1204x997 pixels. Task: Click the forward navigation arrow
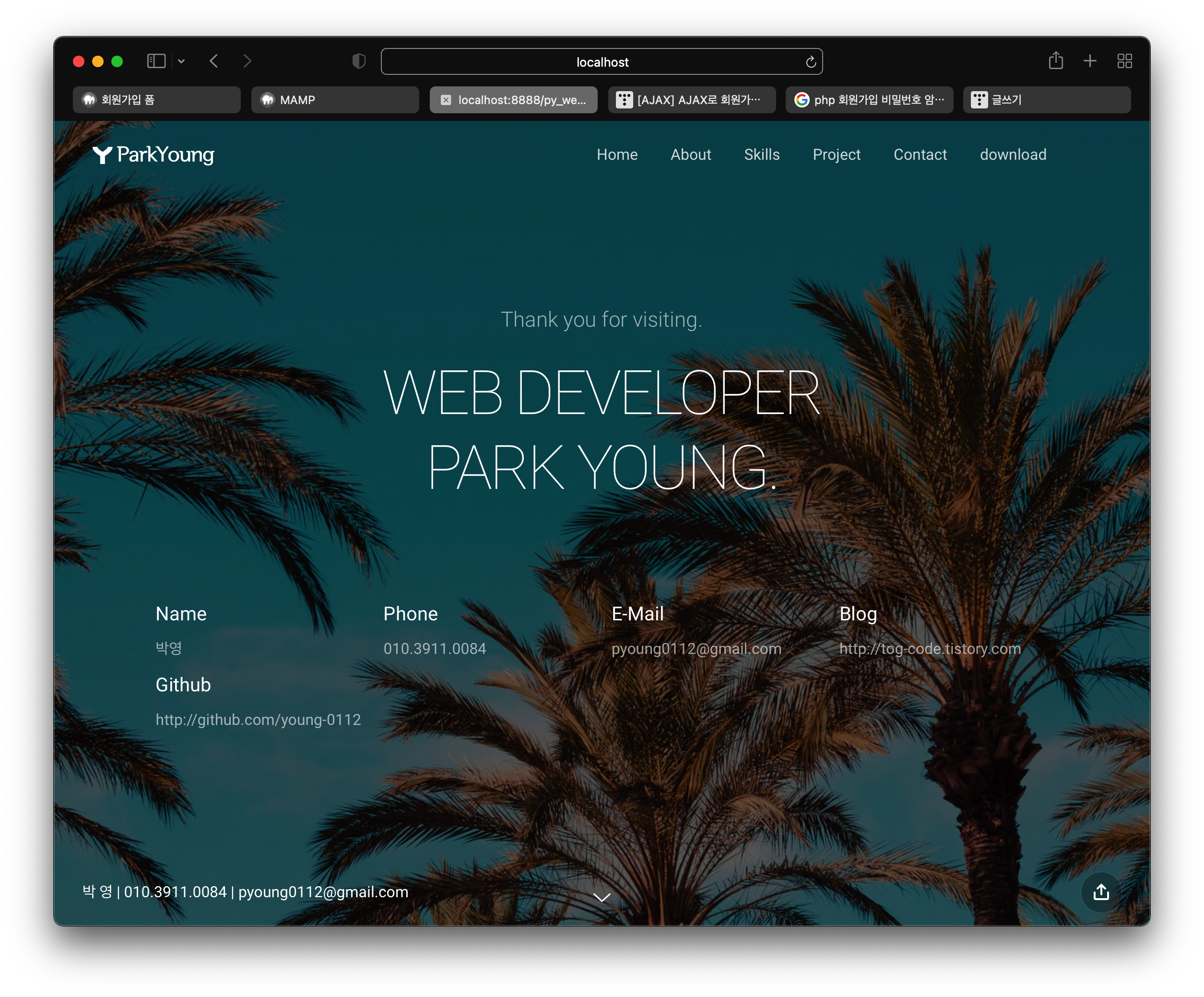(247, 61)
